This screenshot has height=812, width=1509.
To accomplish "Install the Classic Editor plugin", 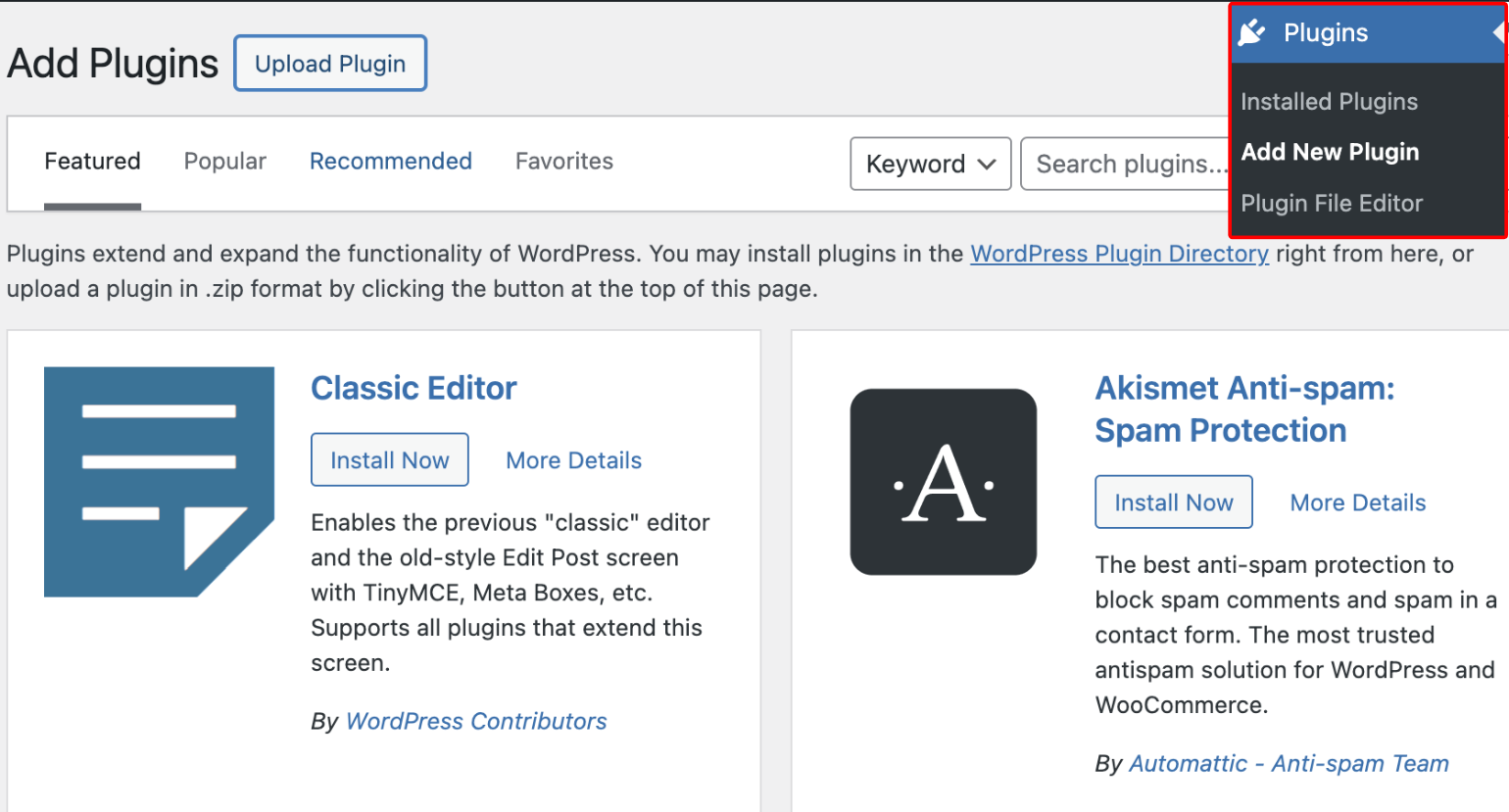I will pyautogui.click(x=390, y=459).
